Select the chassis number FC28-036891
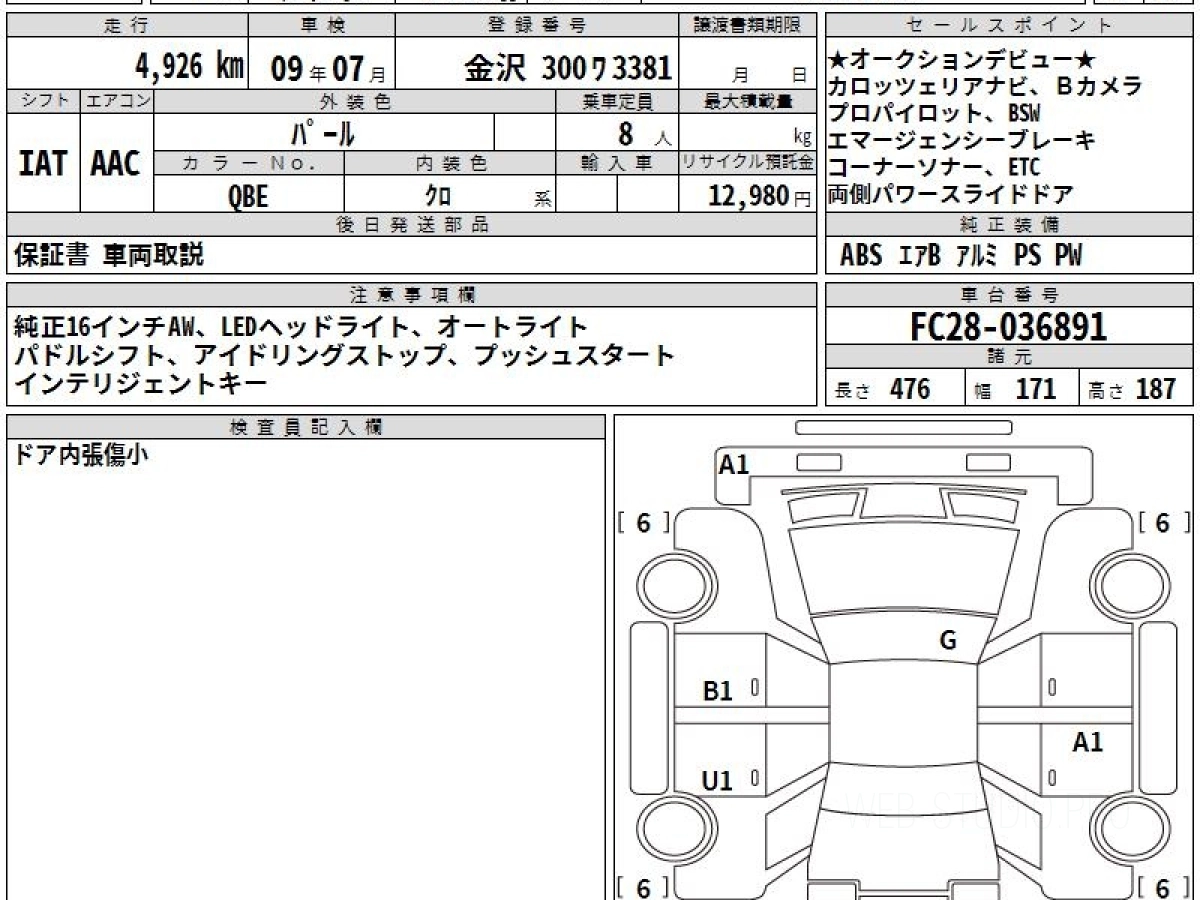Viewport: 1200px width, 900px height. tap(1009, 327)
